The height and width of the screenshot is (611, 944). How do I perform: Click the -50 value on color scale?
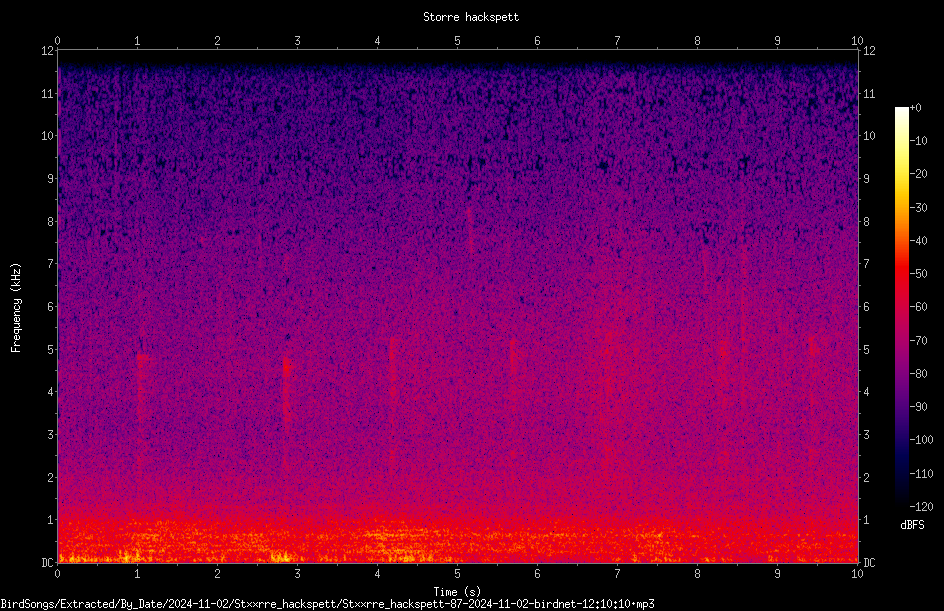(x=919, y=273)
